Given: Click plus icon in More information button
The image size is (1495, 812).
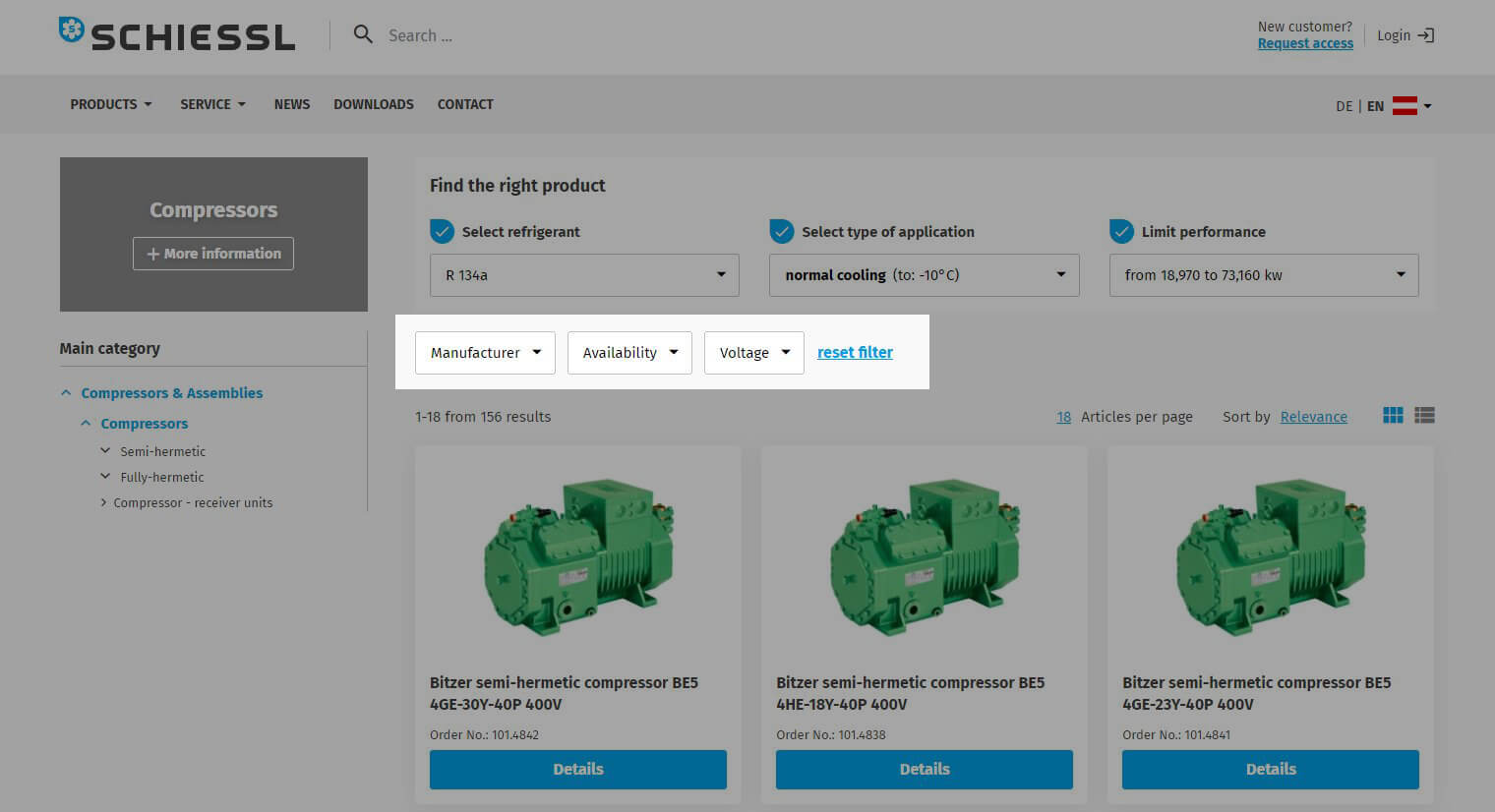Looking at the screenshot, I should [153, 254].
